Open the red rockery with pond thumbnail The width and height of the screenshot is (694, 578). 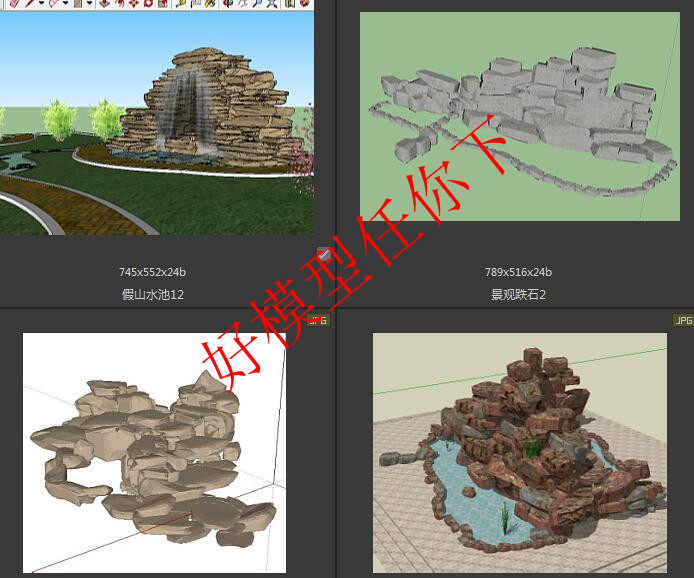(520, 453)
